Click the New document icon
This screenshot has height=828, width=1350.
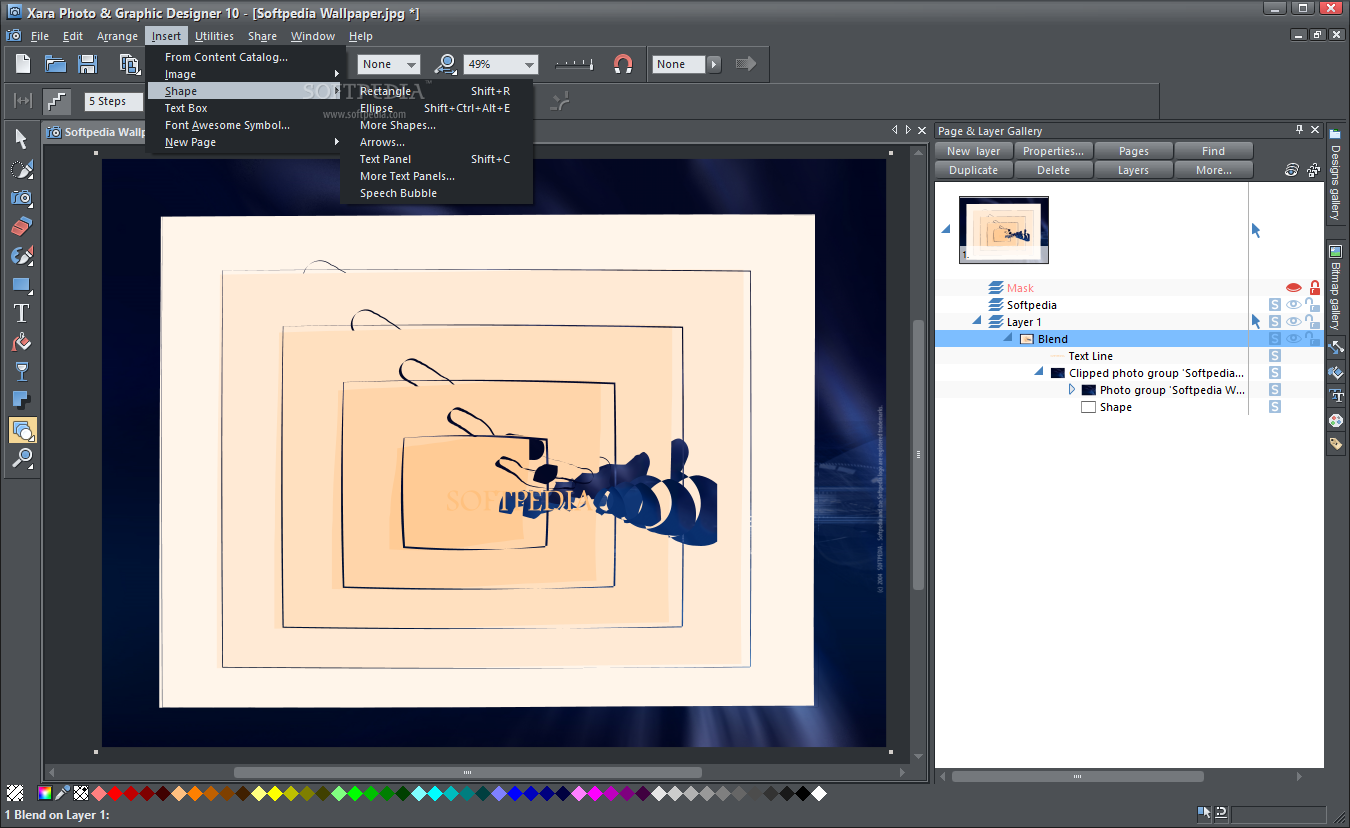[x=23, y=64]
